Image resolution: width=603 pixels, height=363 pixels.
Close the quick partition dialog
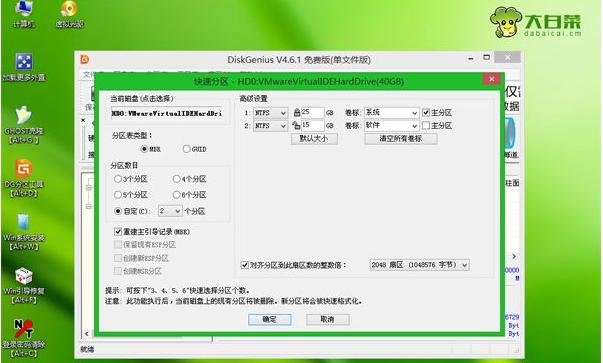click(x=491, y=79)
